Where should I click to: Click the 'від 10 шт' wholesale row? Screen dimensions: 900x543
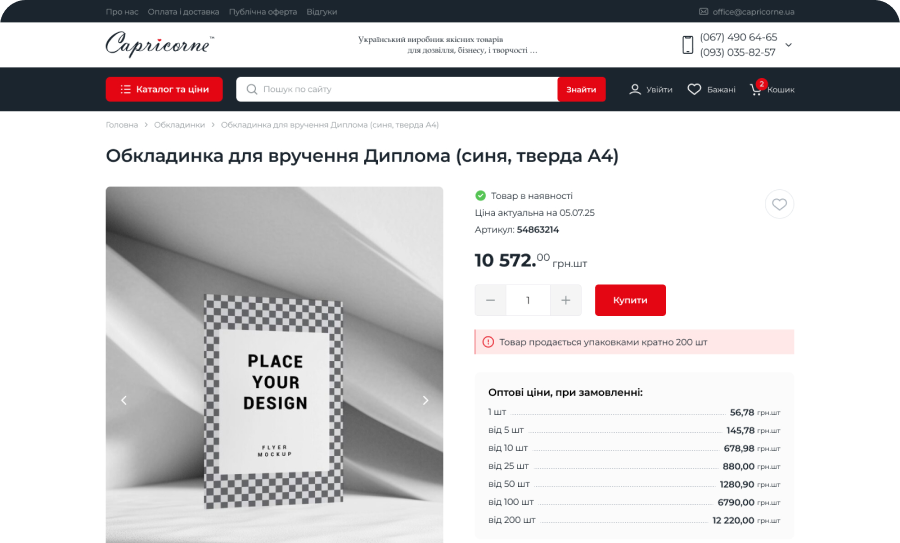634,448
